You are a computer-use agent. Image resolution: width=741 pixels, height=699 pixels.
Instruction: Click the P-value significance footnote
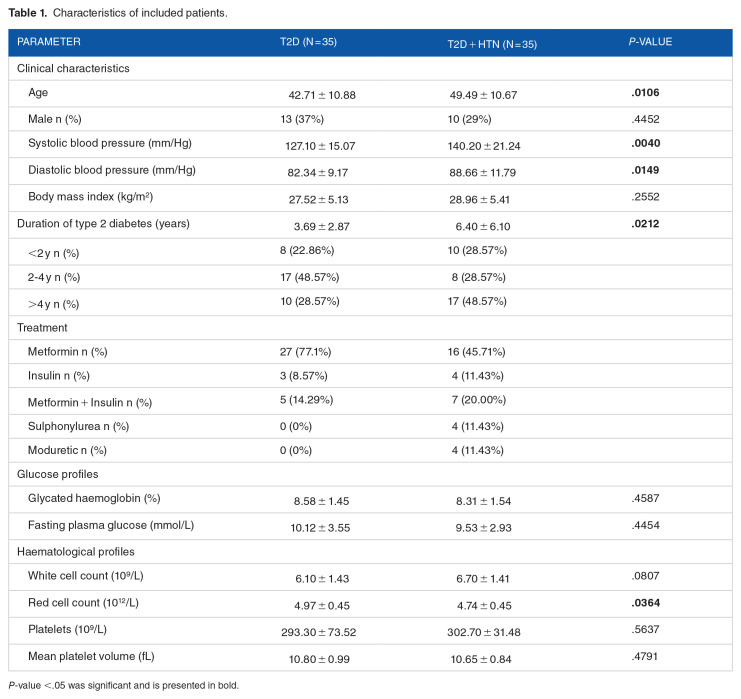click(125, 686)
